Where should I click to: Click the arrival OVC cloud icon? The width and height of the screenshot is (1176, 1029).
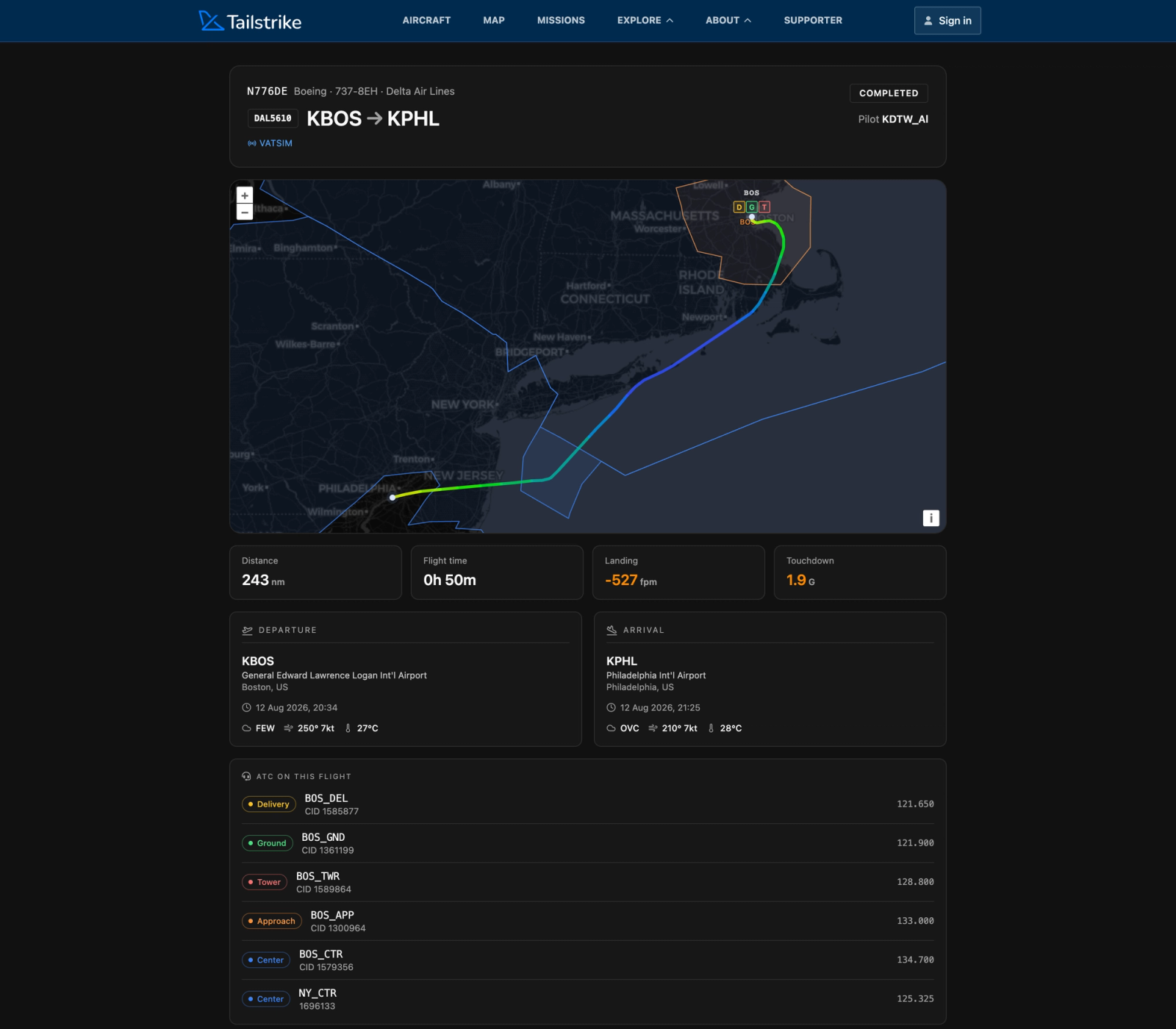(x=611, y=728)
